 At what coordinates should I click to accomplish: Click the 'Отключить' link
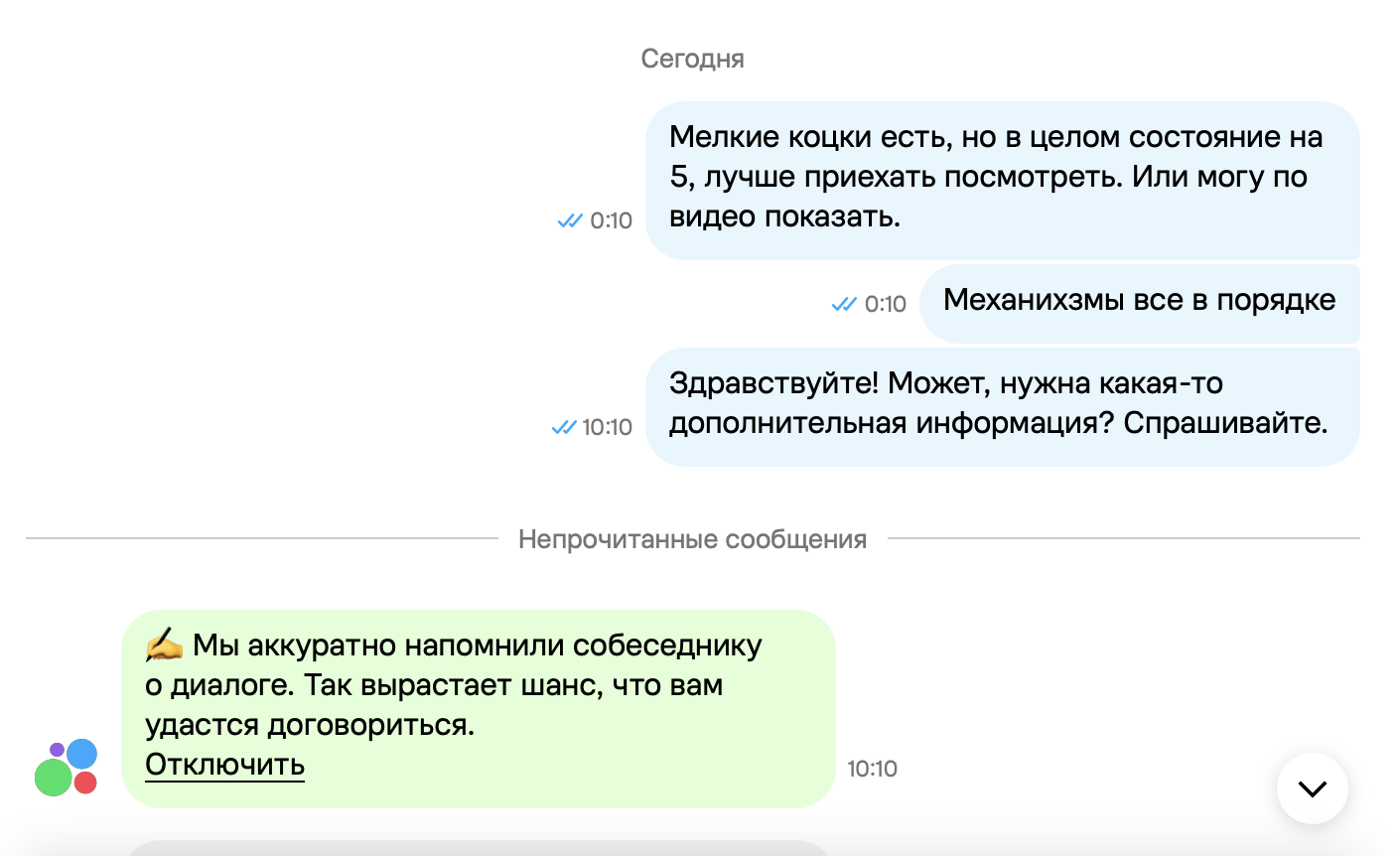click(224, 765)
